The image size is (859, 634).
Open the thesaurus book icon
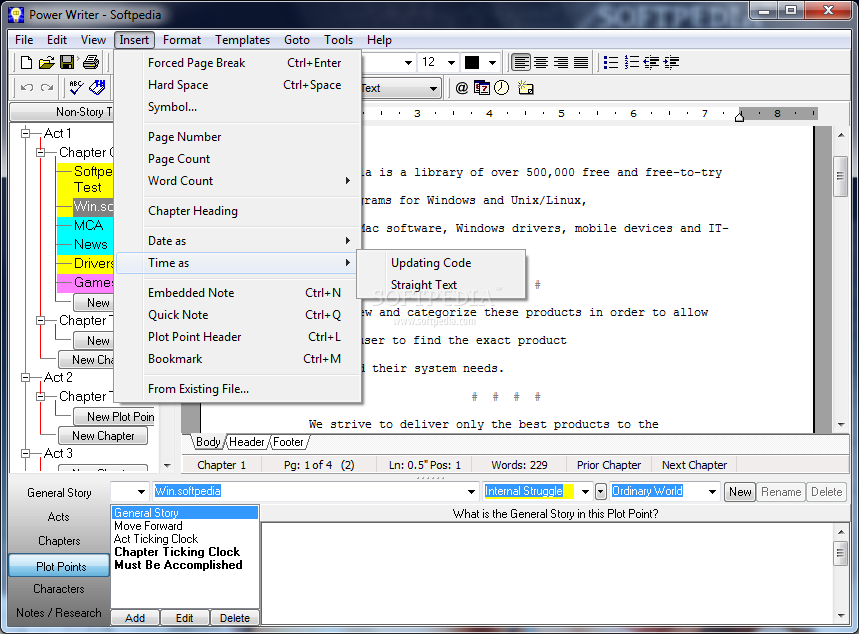point(97,88)
